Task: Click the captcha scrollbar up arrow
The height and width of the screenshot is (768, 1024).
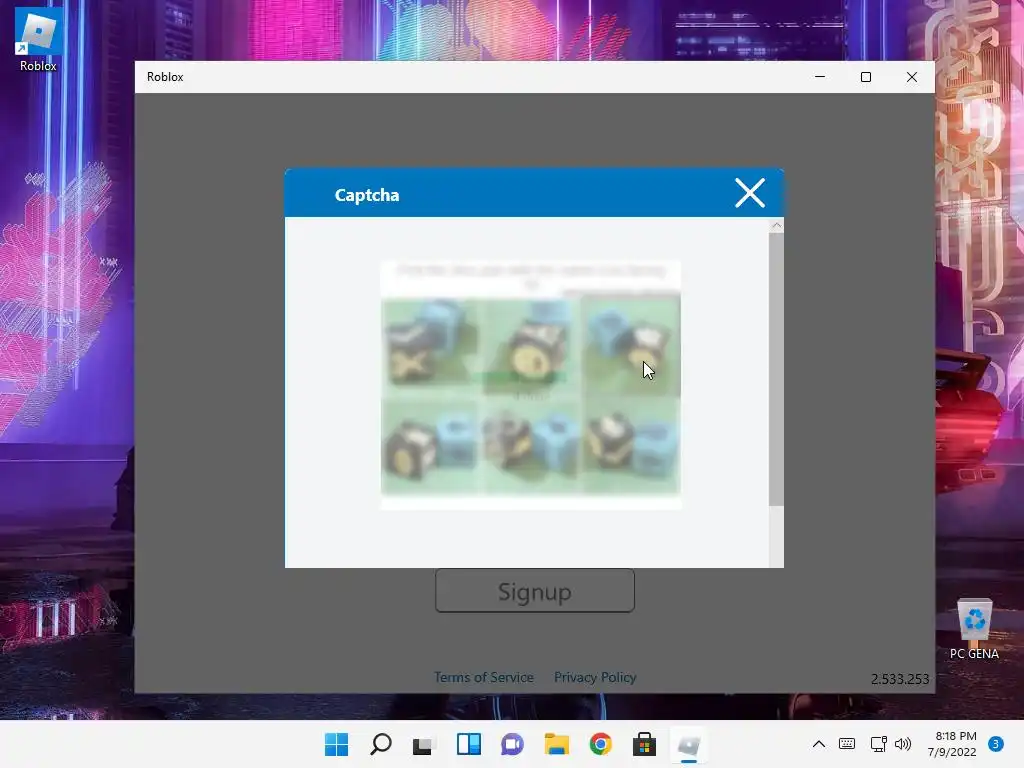Action: point(776,225)
